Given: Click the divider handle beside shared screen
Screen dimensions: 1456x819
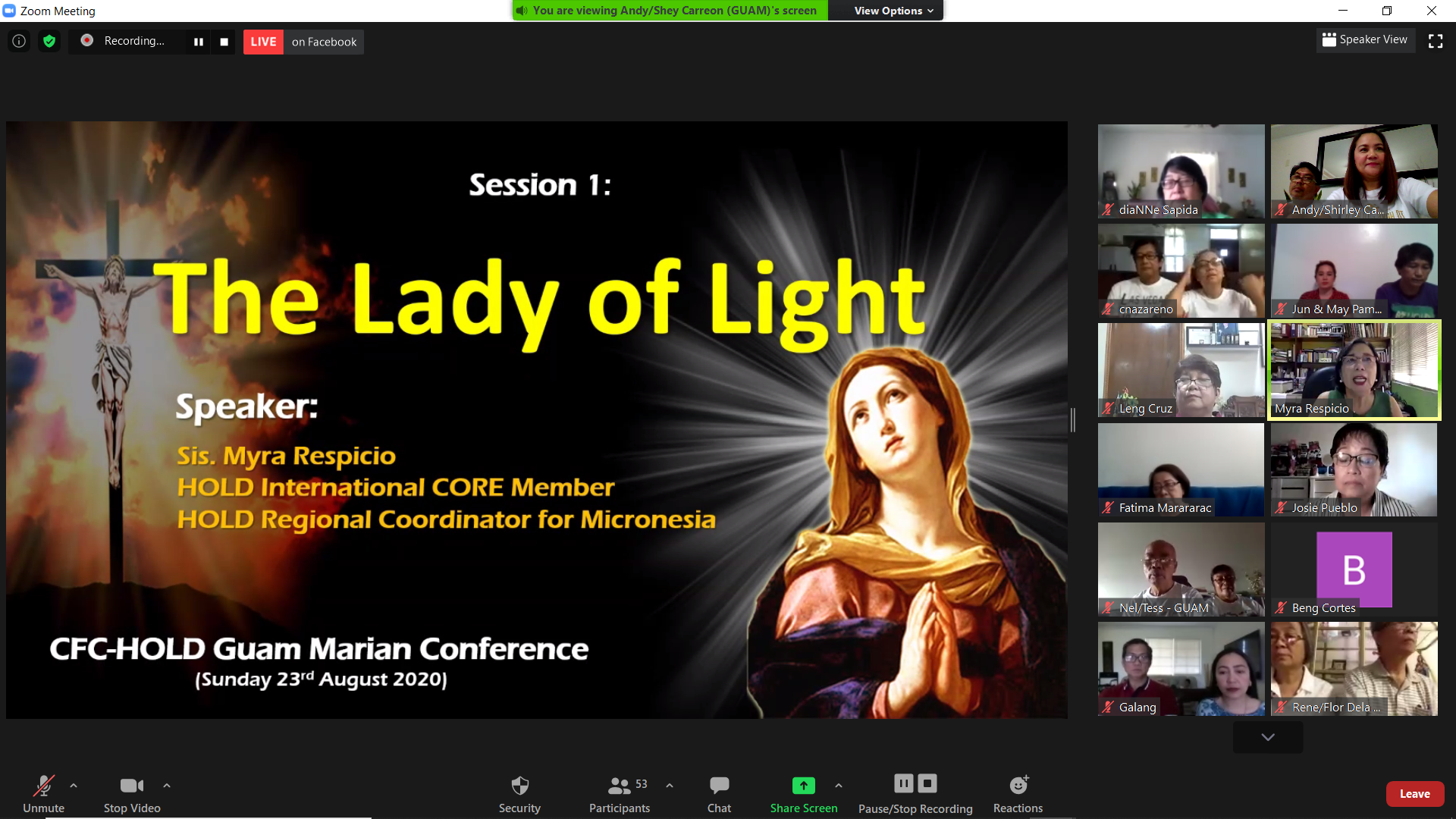Looking at the screenshot, I should tap(1073, 419).
